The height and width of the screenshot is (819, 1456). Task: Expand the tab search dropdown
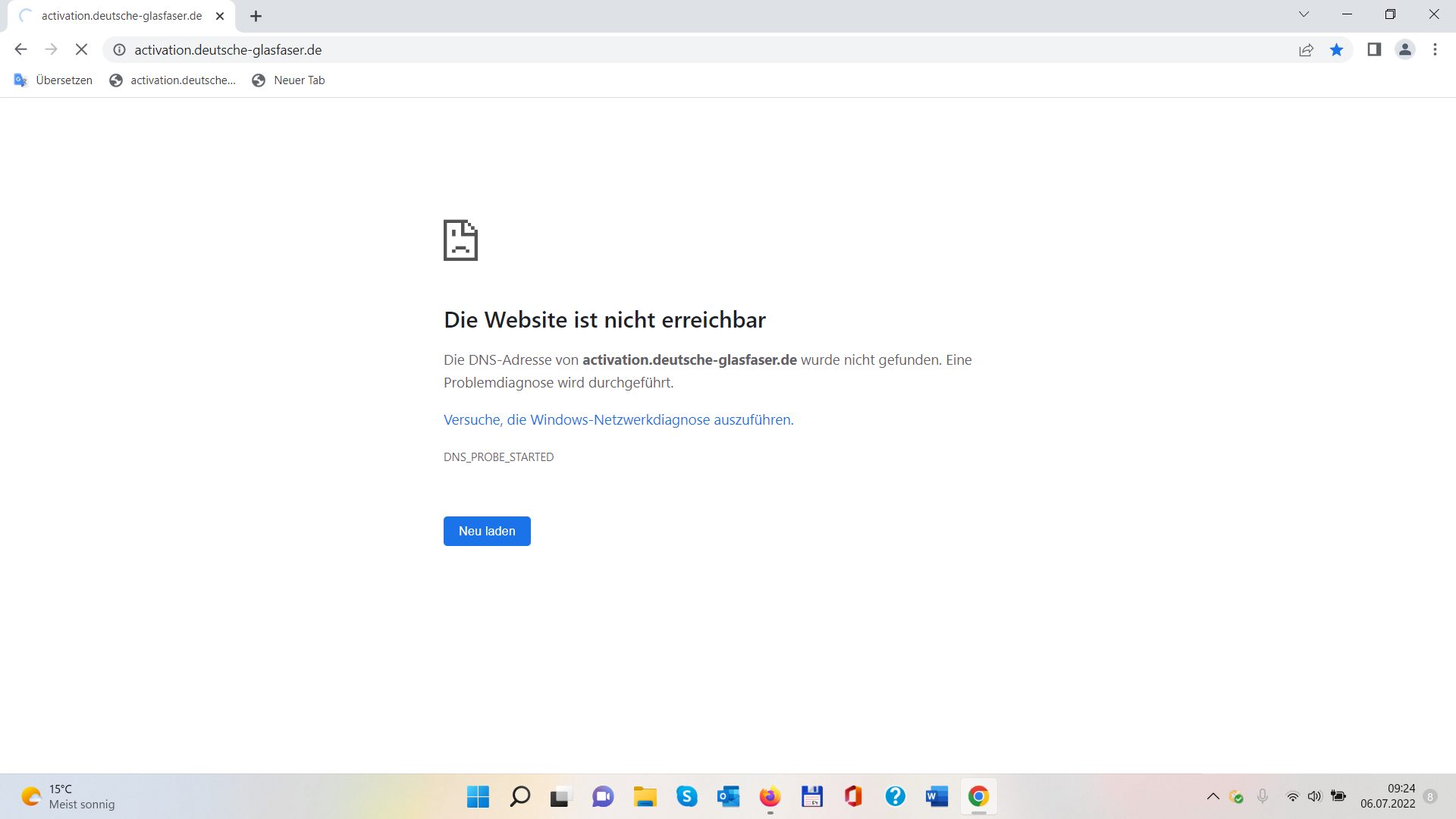pos(1304,14)
